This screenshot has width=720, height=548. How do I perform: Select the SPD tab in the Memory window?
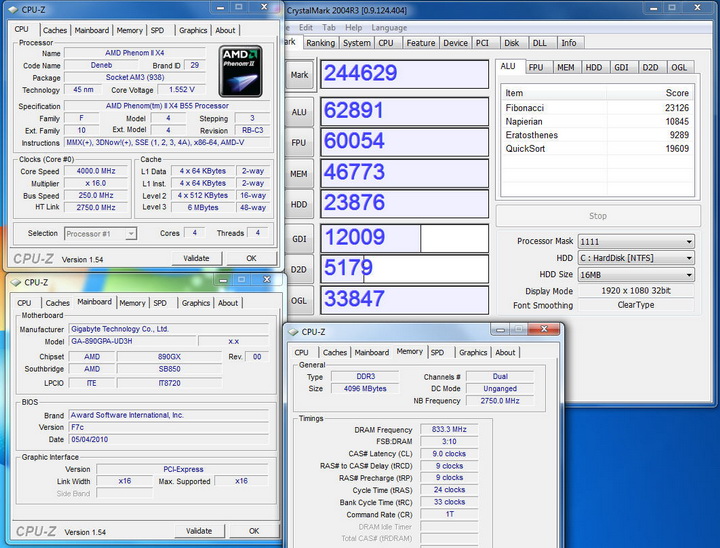click(437, 352)
